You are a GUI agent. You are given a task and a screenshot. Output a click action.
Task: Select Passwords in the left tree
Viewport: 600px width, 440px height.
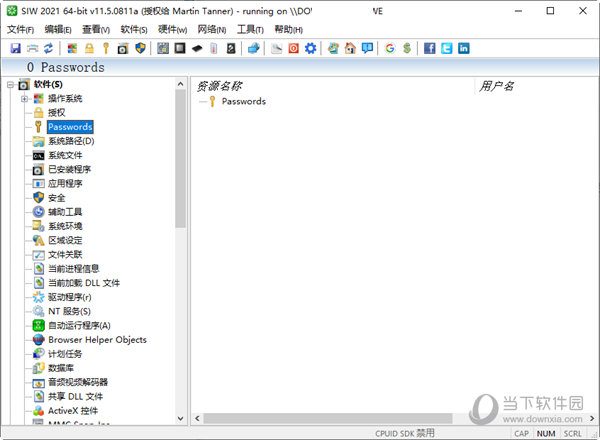click(x=70, y=127)
